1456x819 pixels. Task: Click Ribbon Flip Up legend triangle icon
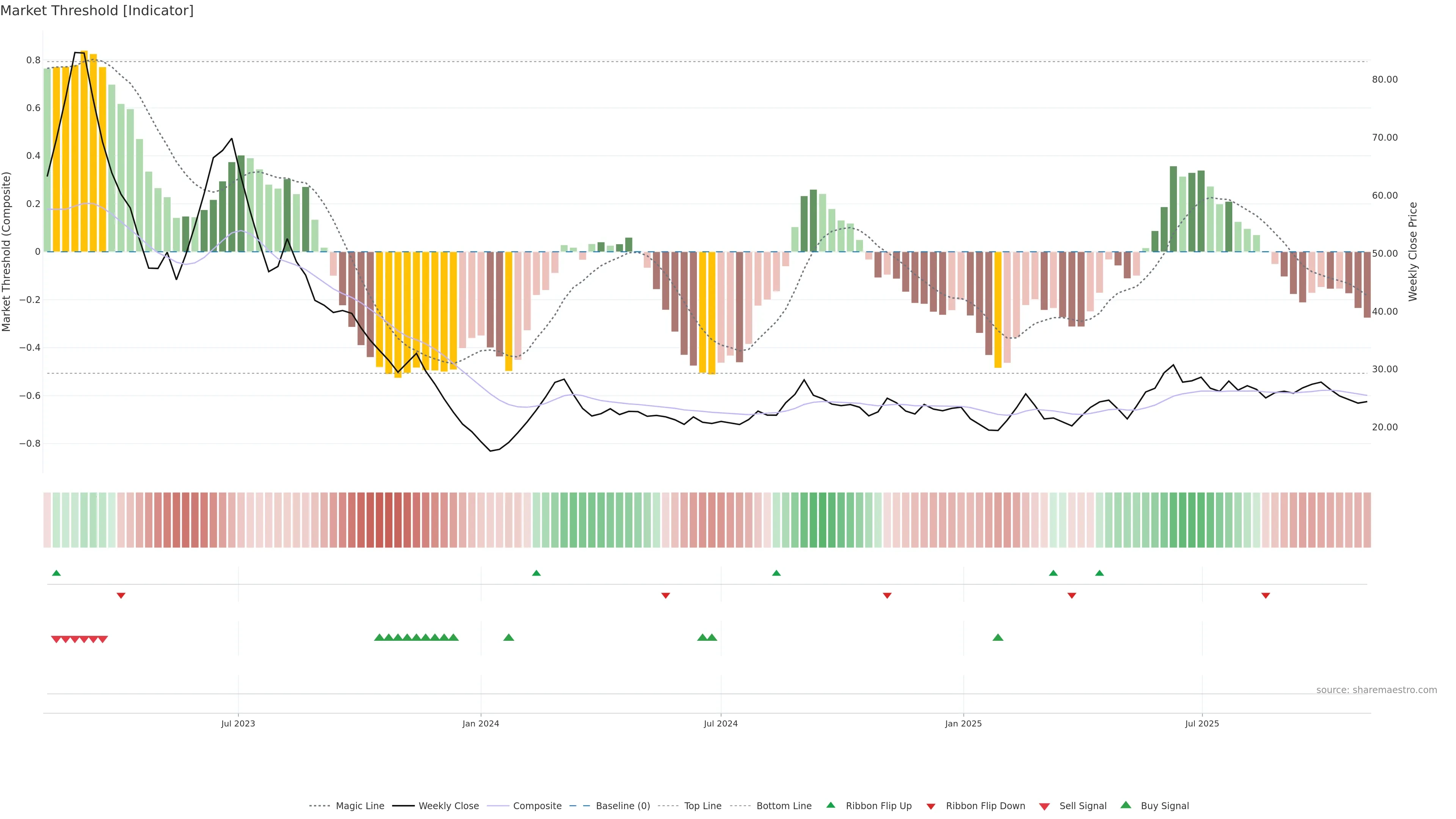click(x=830, y=805)
